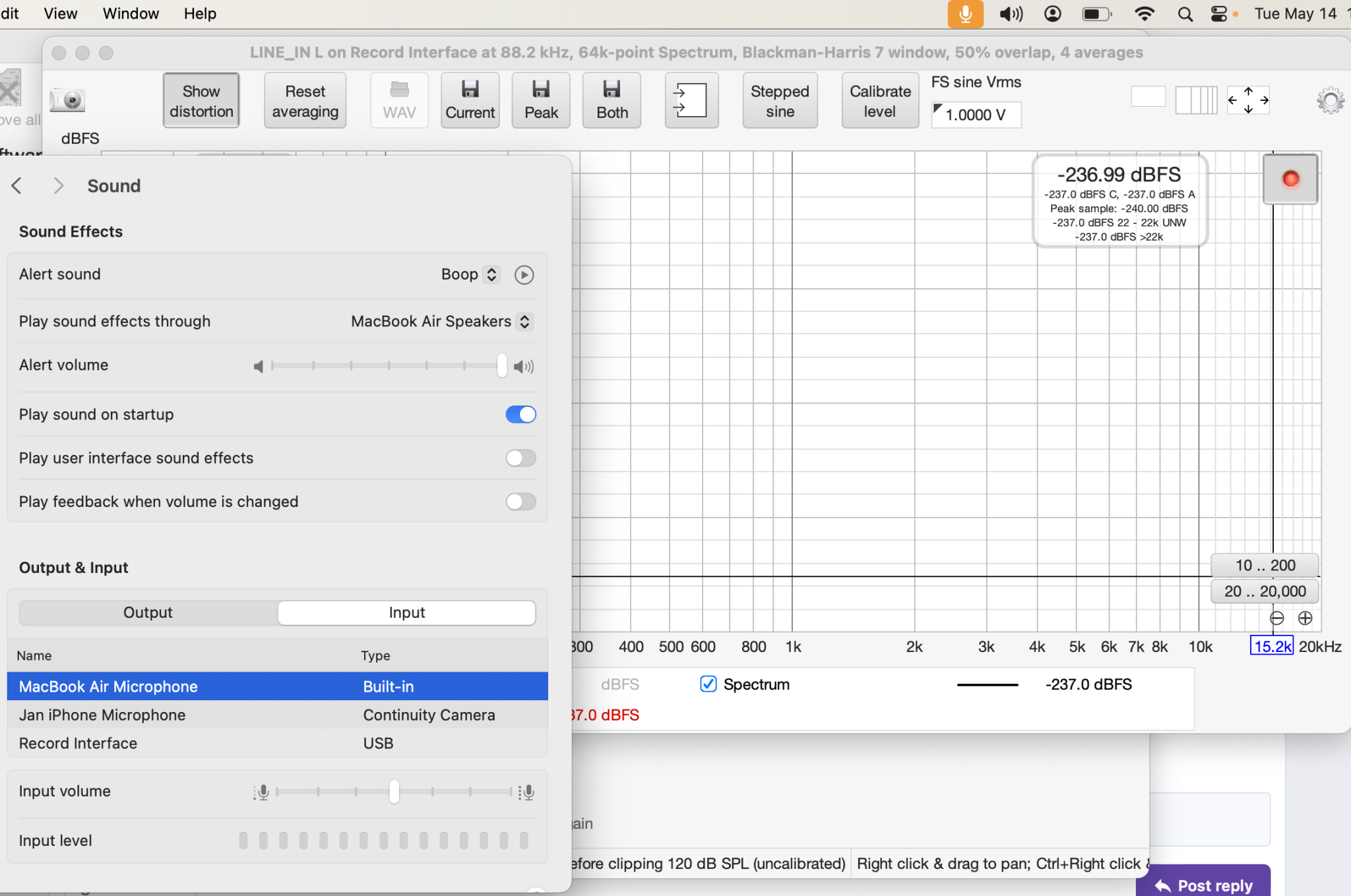Click the single blank pane layout icon
The width and height of the screenshot is (1351, 896).
1148,97
